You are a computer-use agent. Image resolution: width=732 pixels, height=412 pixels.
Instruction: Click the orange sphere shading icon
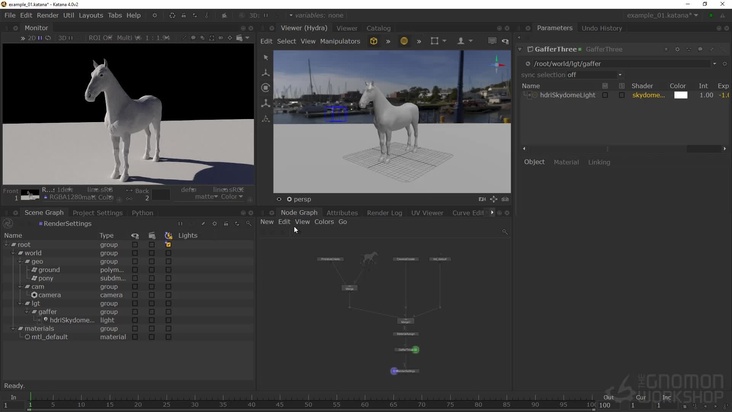(x=404, y=41)
